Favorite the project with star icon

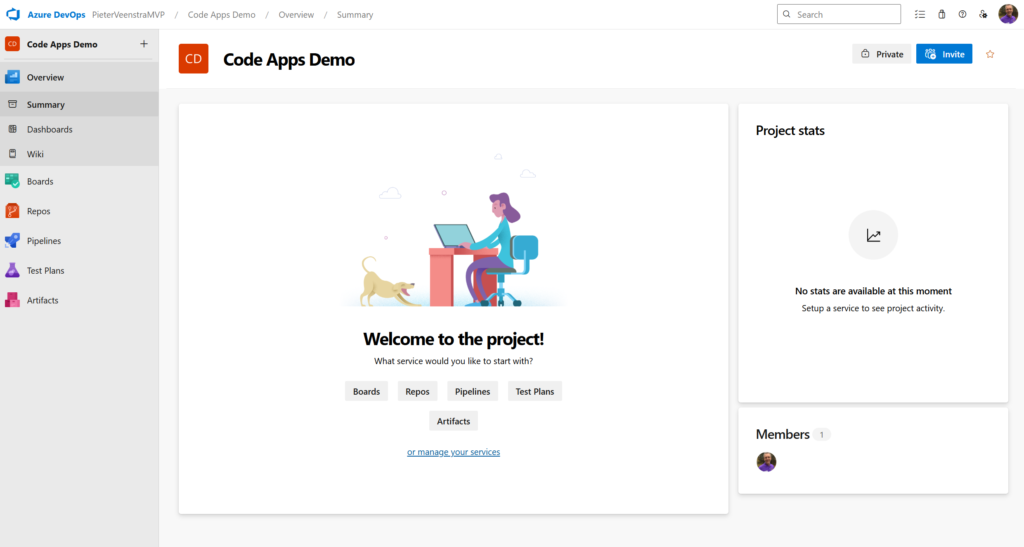coord(990,54)
